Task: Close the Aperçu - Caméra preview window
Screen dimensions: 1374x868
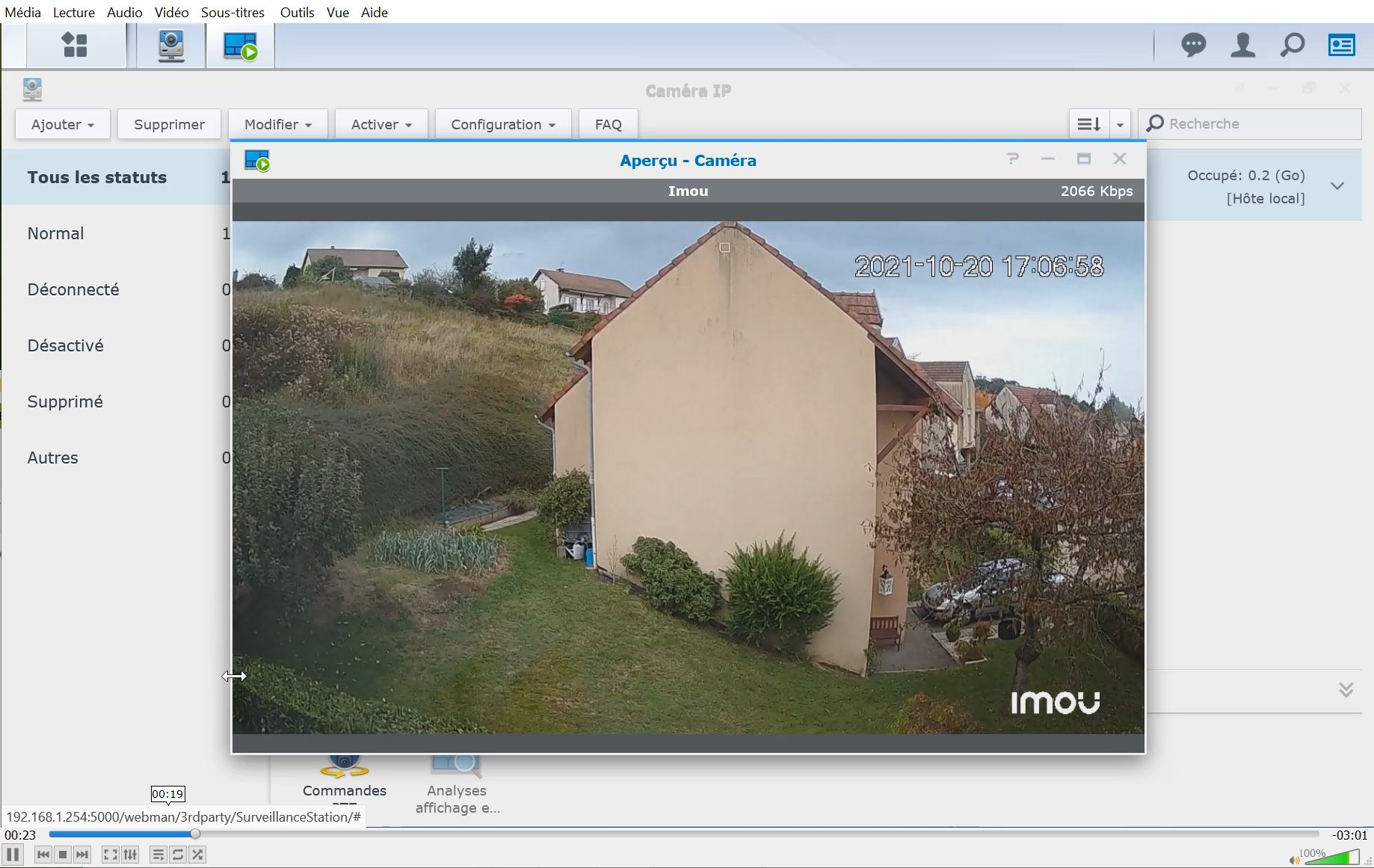Action: 1119,158
